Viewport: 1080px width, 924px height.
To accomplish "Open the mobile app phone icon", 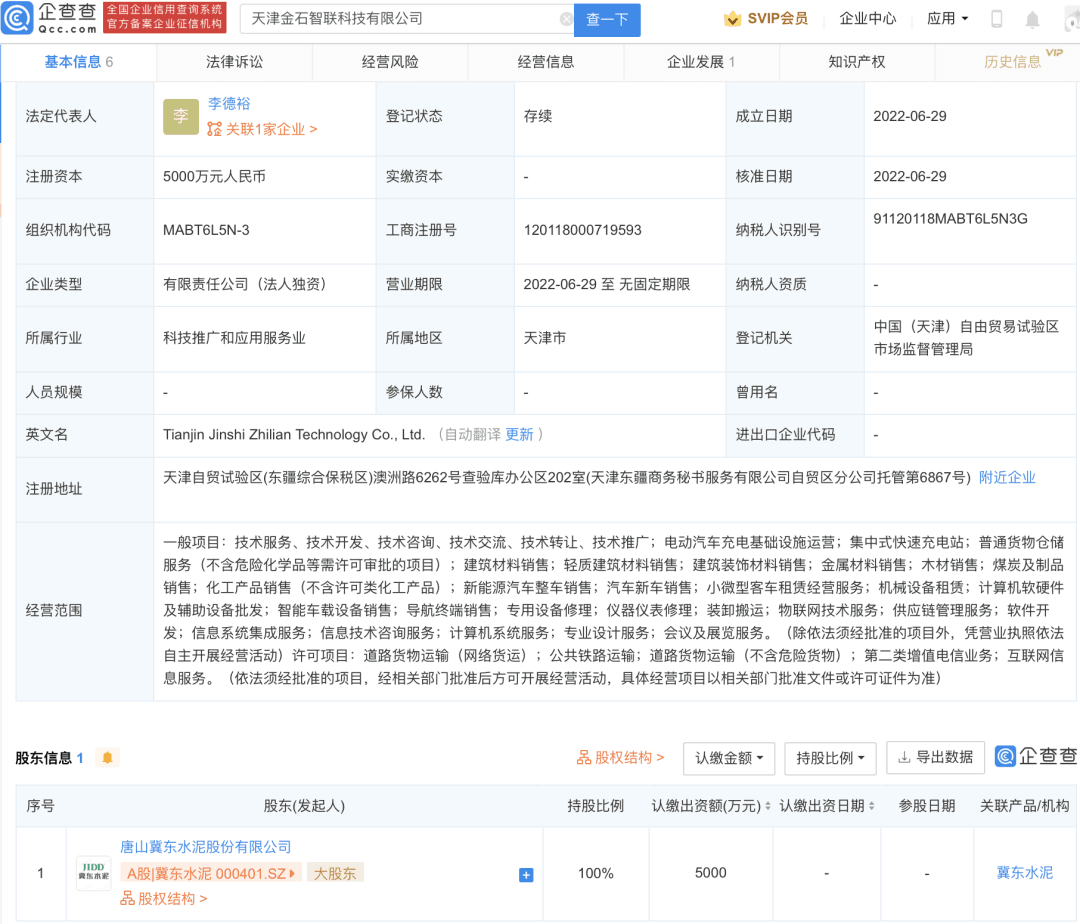I will pyautogui.click(x=996, y=19).
